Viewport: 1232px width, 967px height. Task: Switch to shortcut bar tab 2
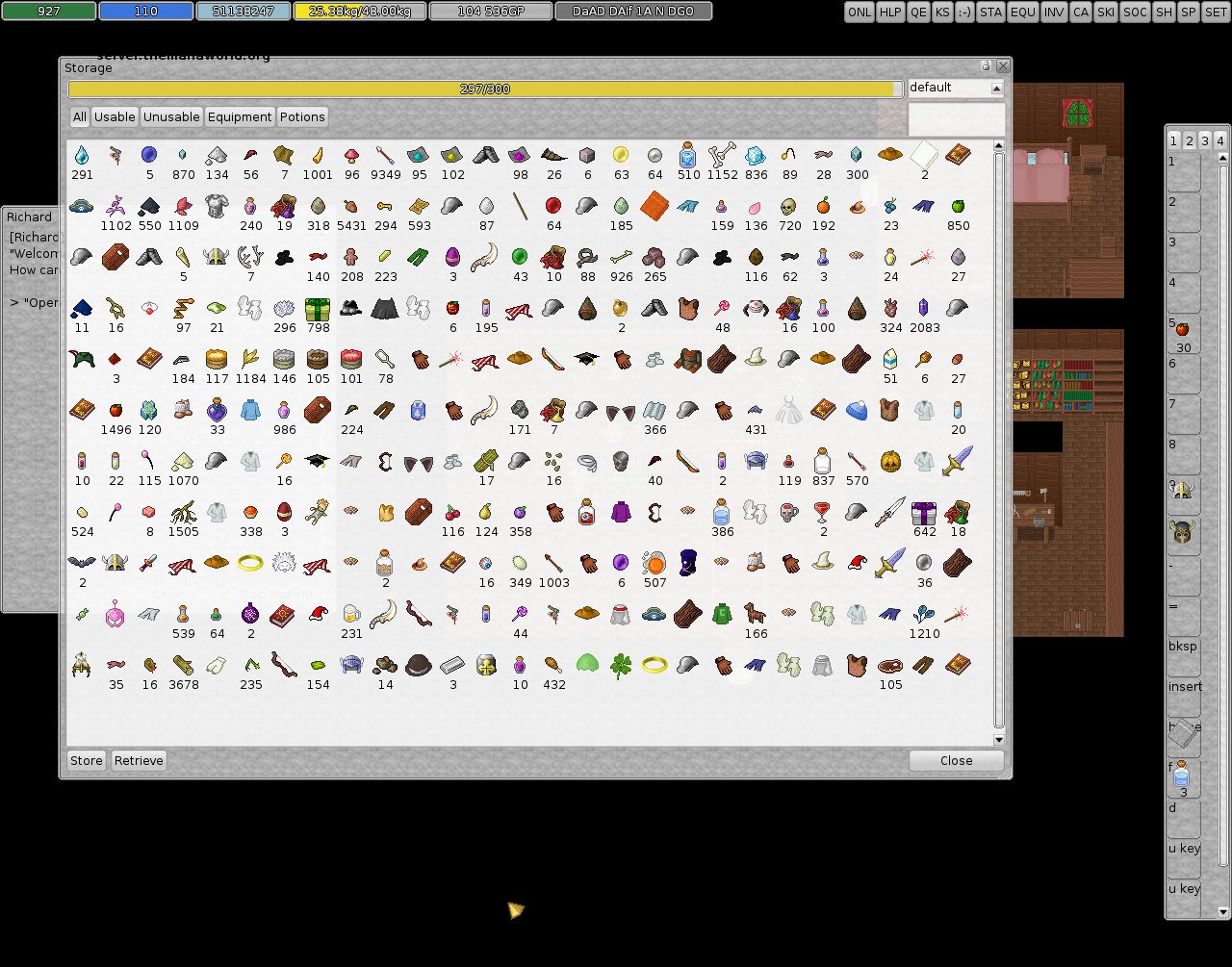(x=1190, y=140)
